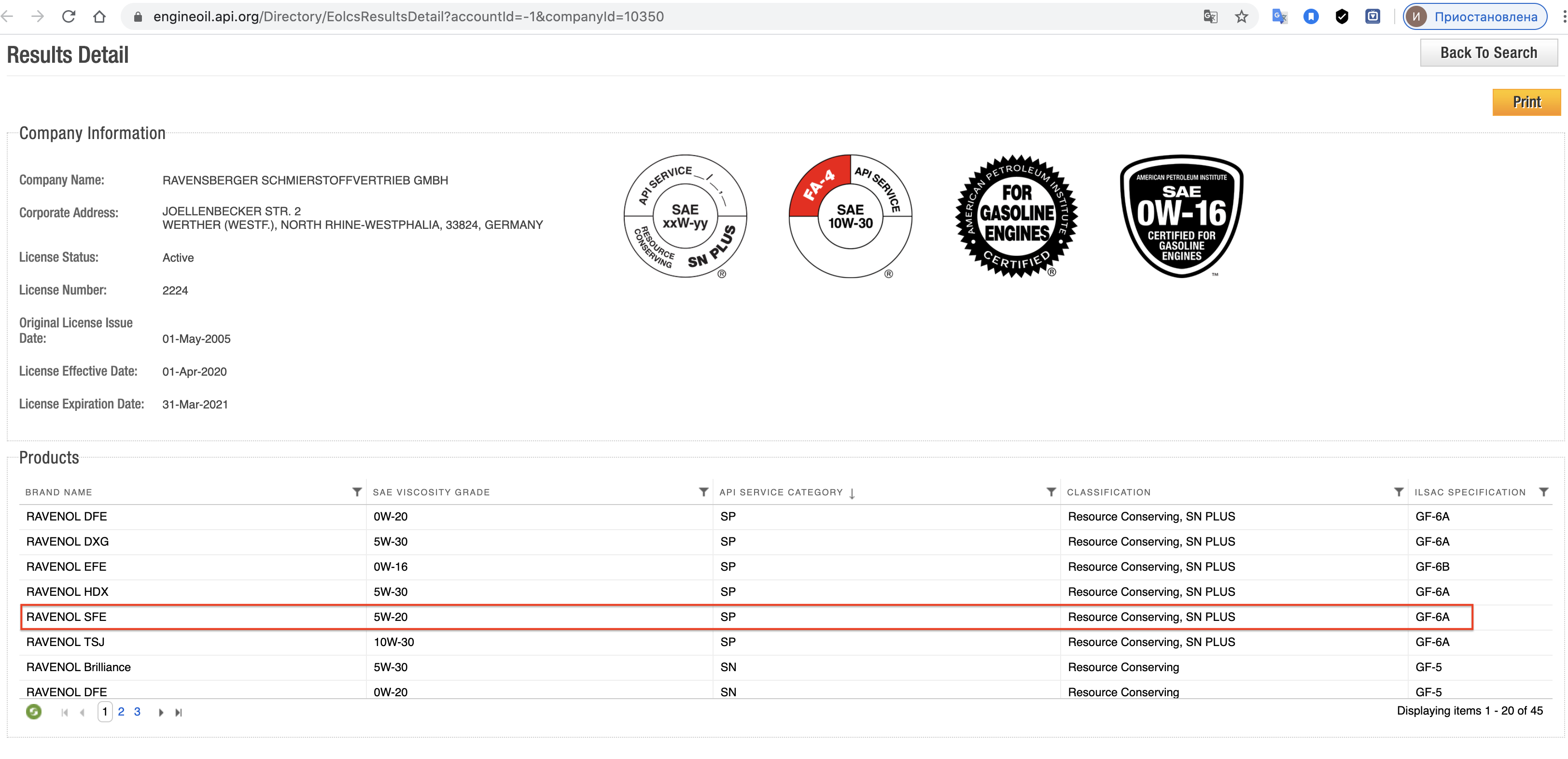Click the address bar URL

click(408, 16)
